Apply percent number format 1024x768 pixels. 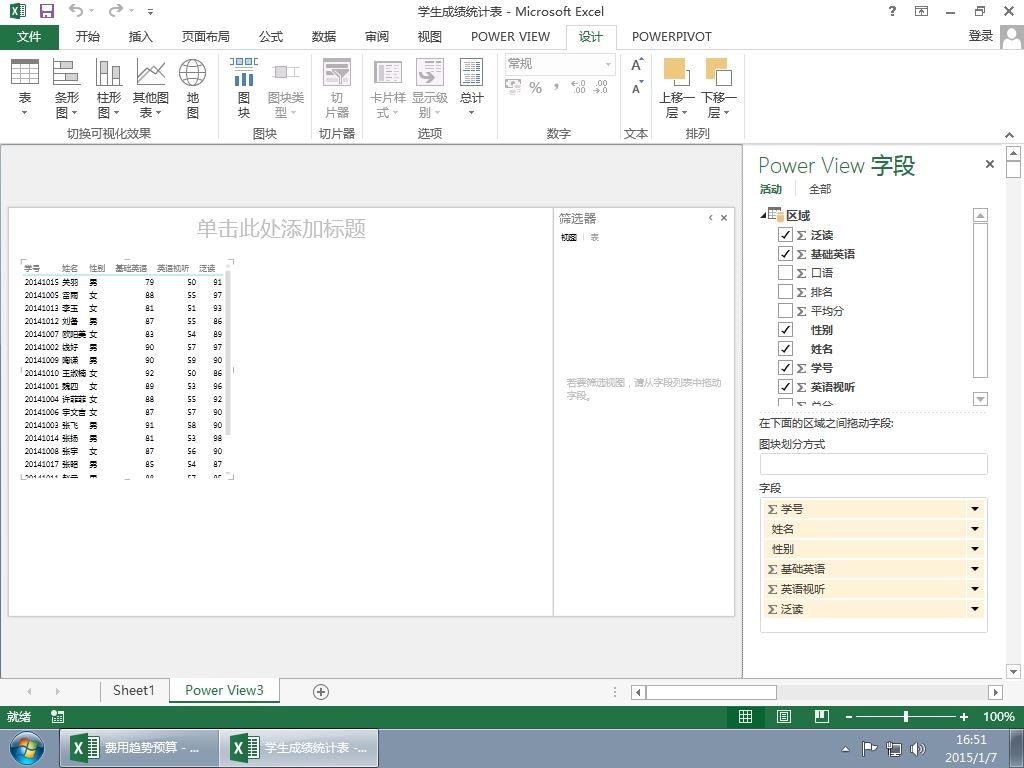[x=536, y=88]
